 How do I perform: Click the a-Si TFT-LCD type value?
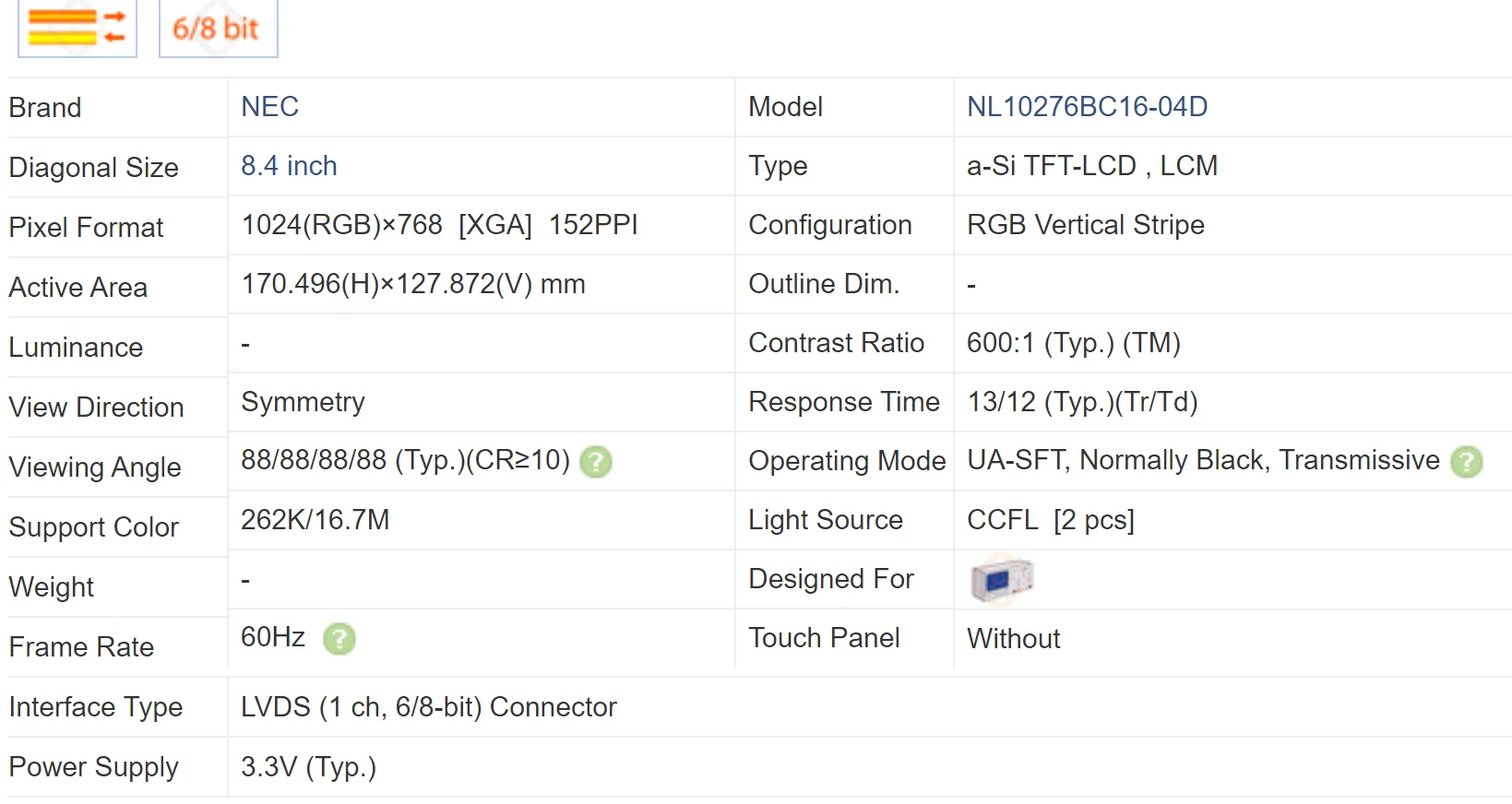tap(1091, 166)
